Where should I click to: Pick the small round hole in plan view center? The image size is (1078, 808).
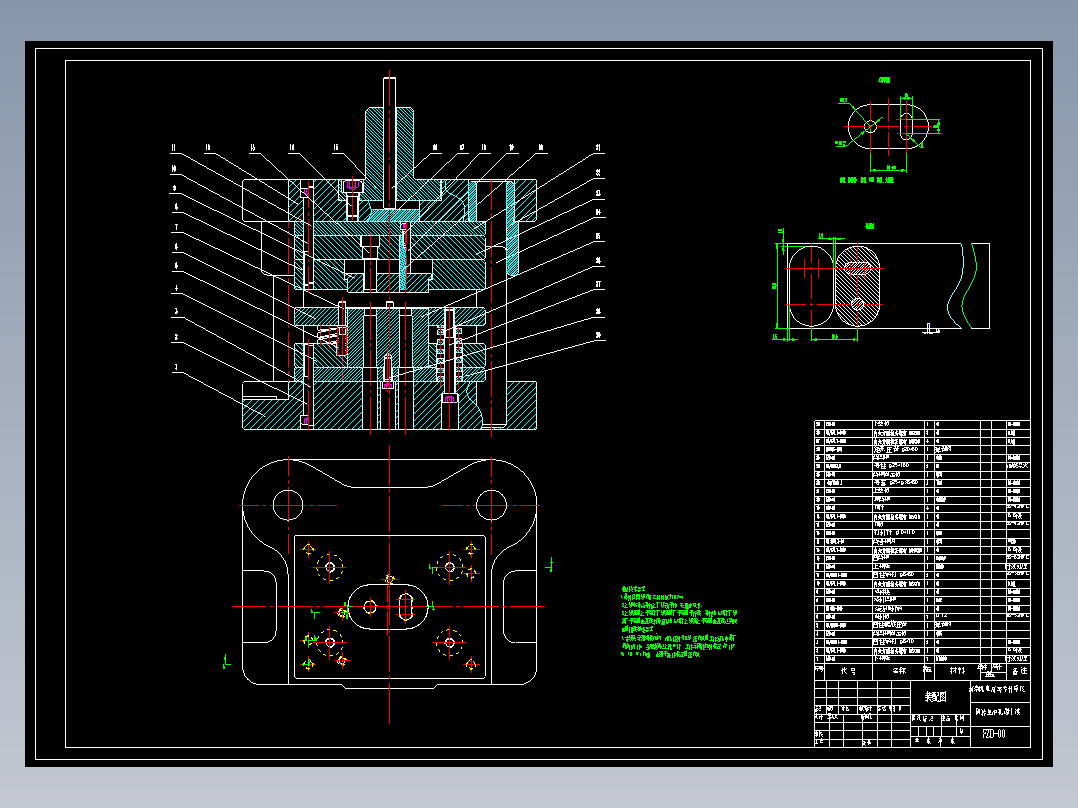tap(370, 607)
